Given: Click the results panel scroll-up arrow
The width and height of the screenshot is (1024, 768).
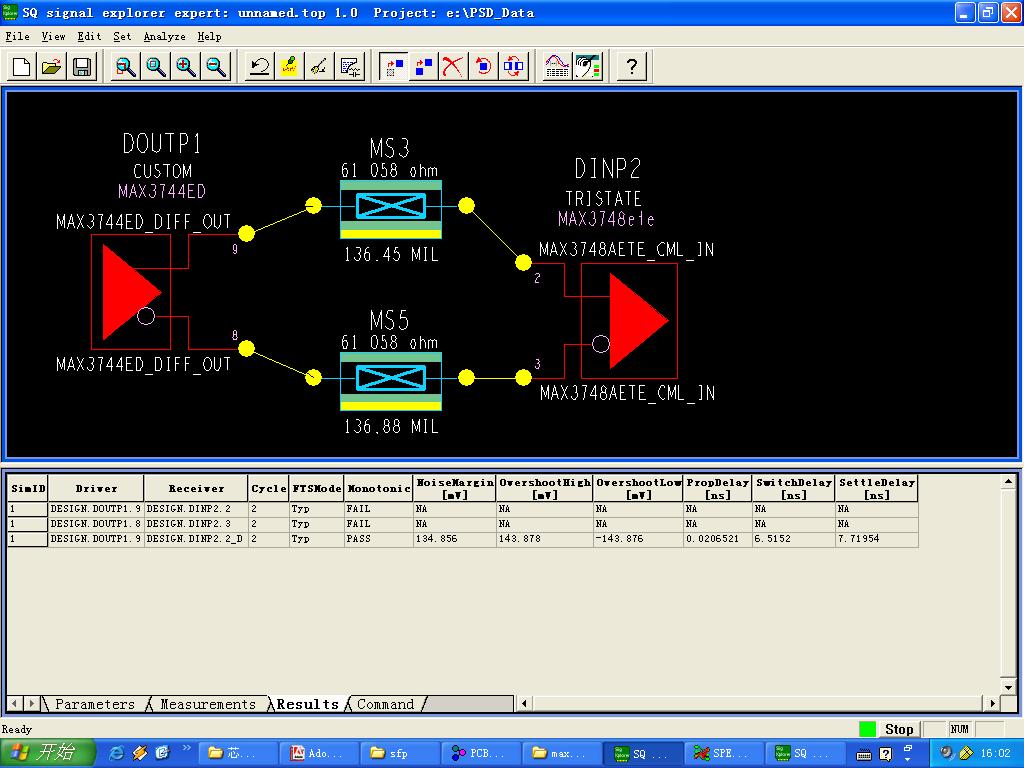Looking at the screenshot, I should (x=1008, y=482).
